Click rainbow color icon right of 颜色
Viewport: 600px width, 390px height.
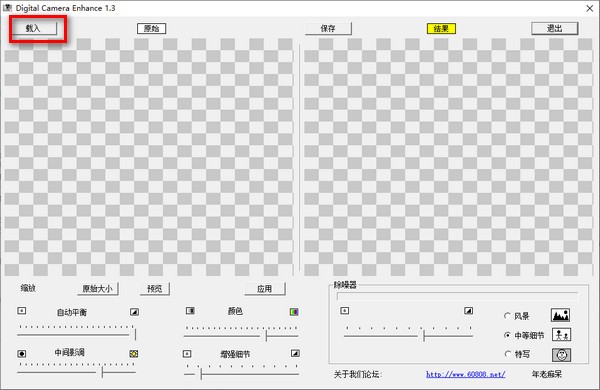294,312
